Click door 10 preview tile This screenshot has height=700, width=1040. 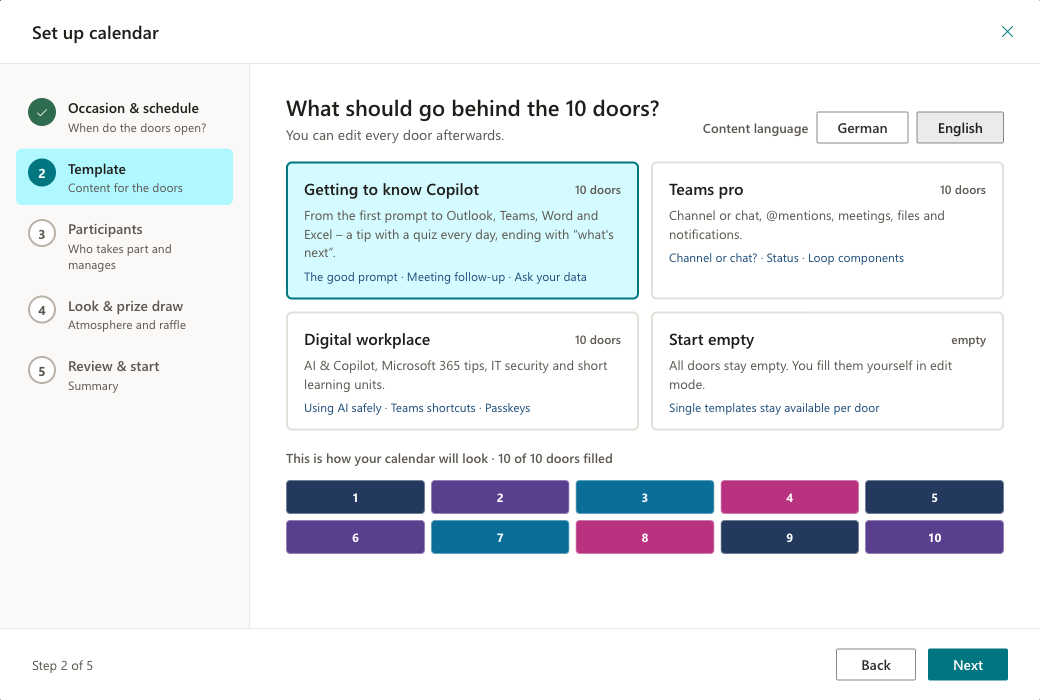click(x=935, y=537)
